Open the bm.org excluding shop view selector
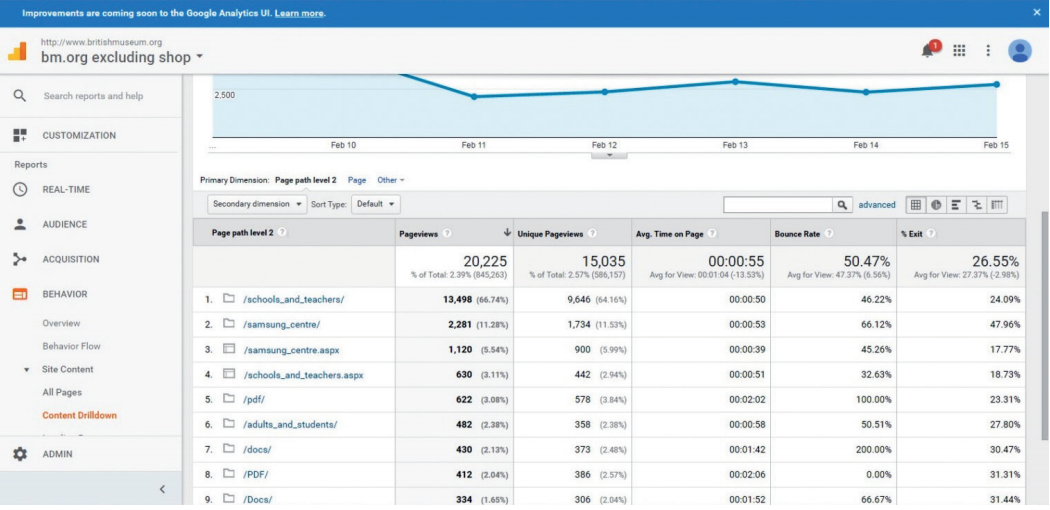 click(122, 58)
